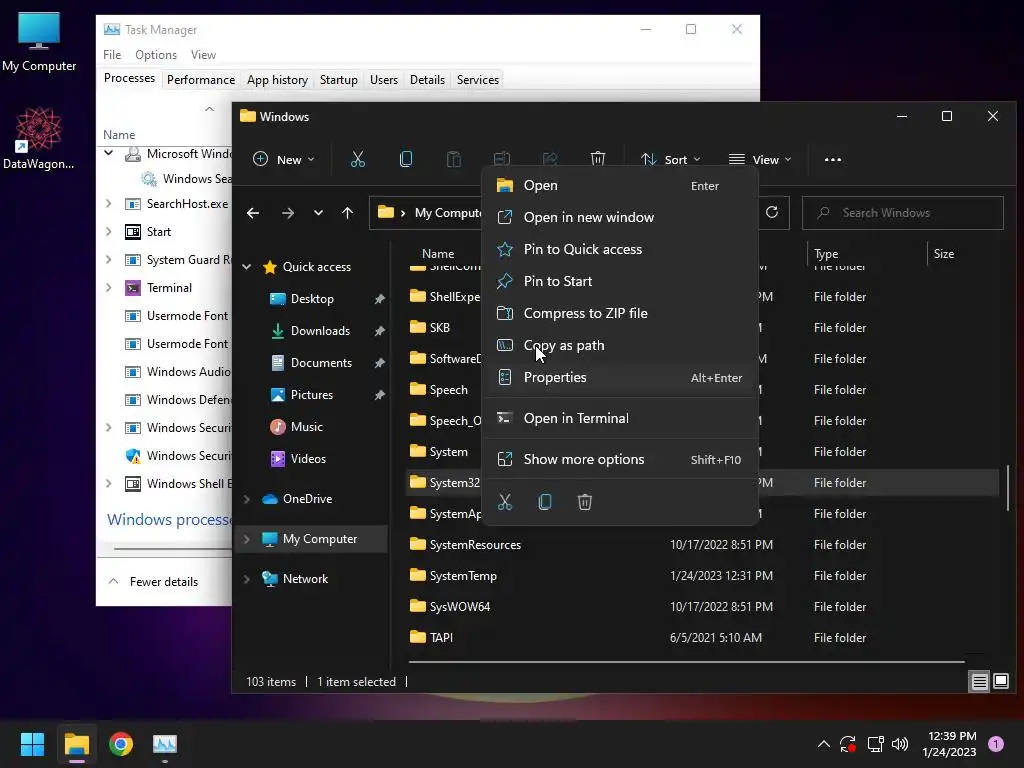Switch to large thumbnails view icon

[x=1001, y=682]
